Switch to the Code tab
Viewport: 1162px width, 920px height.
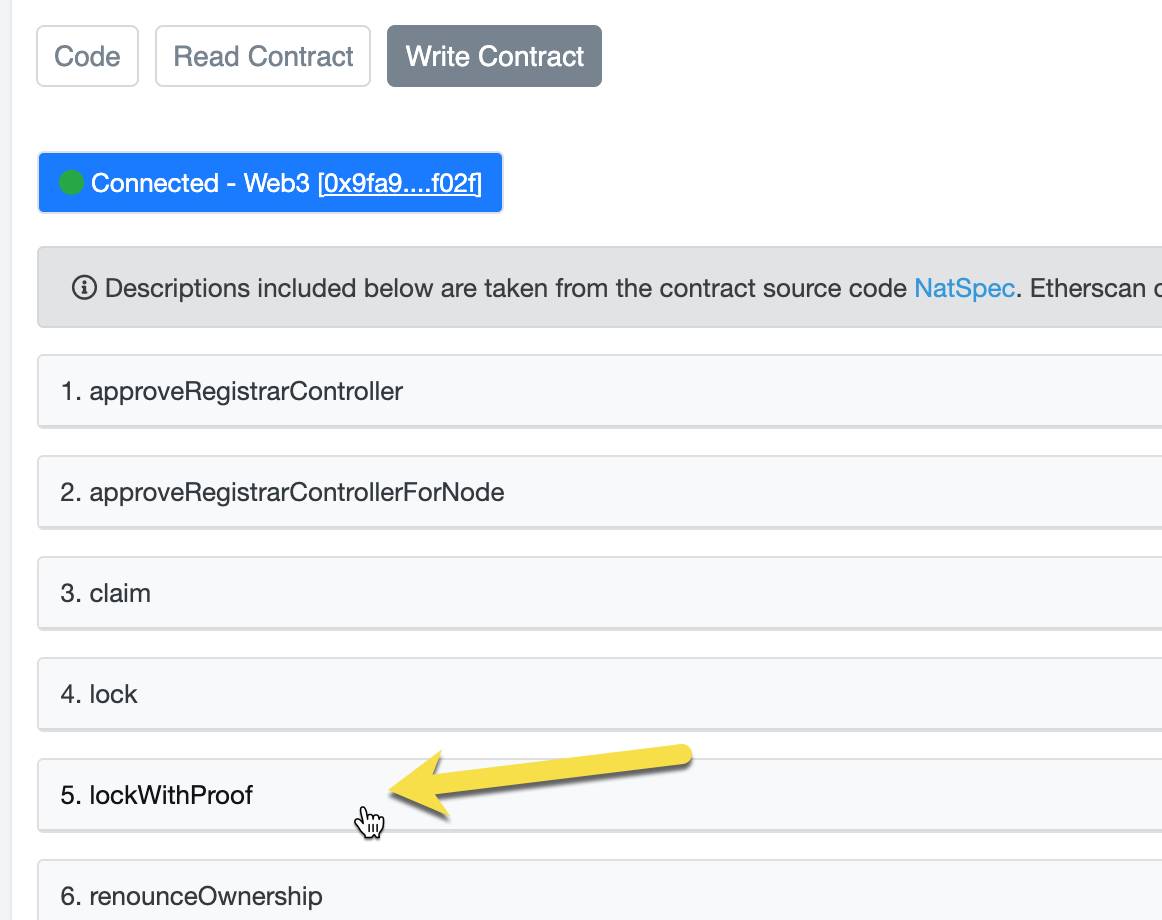(x=87, y=56)
